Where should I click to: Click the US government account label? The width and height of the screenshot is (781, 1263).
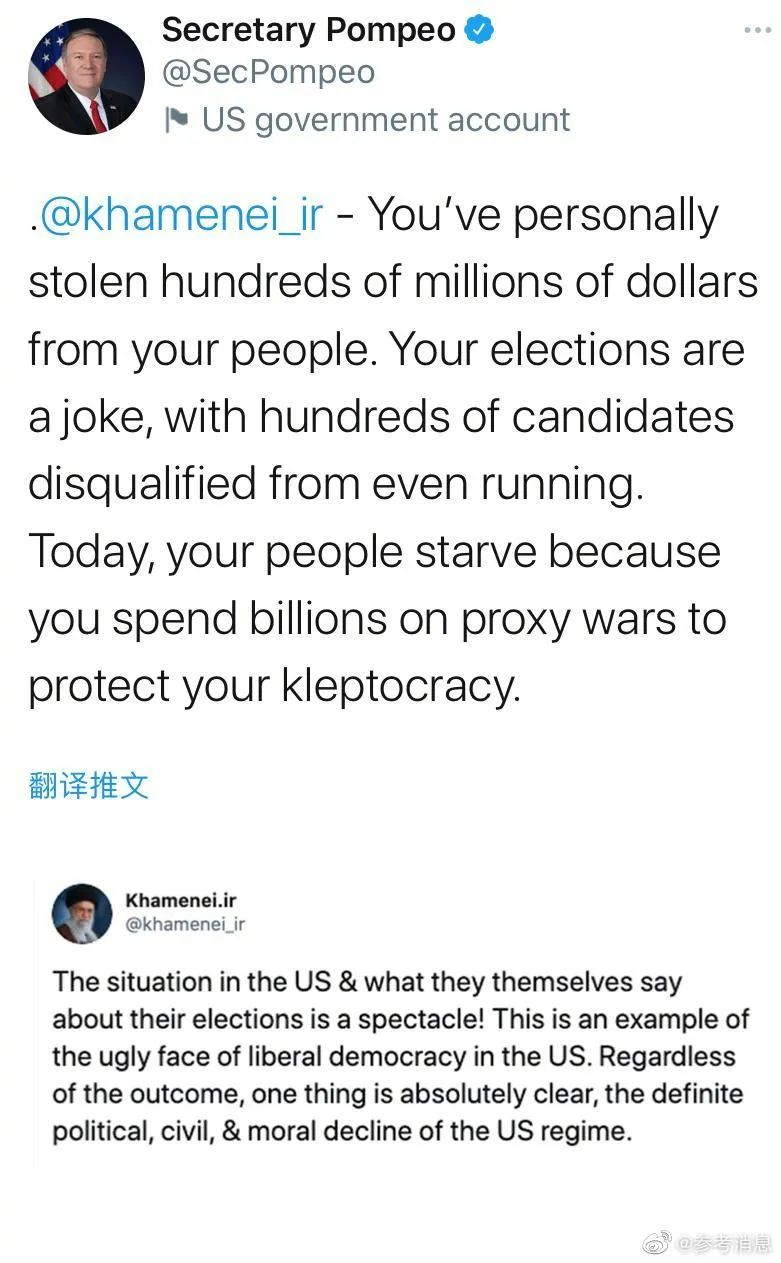click(385, 120)
